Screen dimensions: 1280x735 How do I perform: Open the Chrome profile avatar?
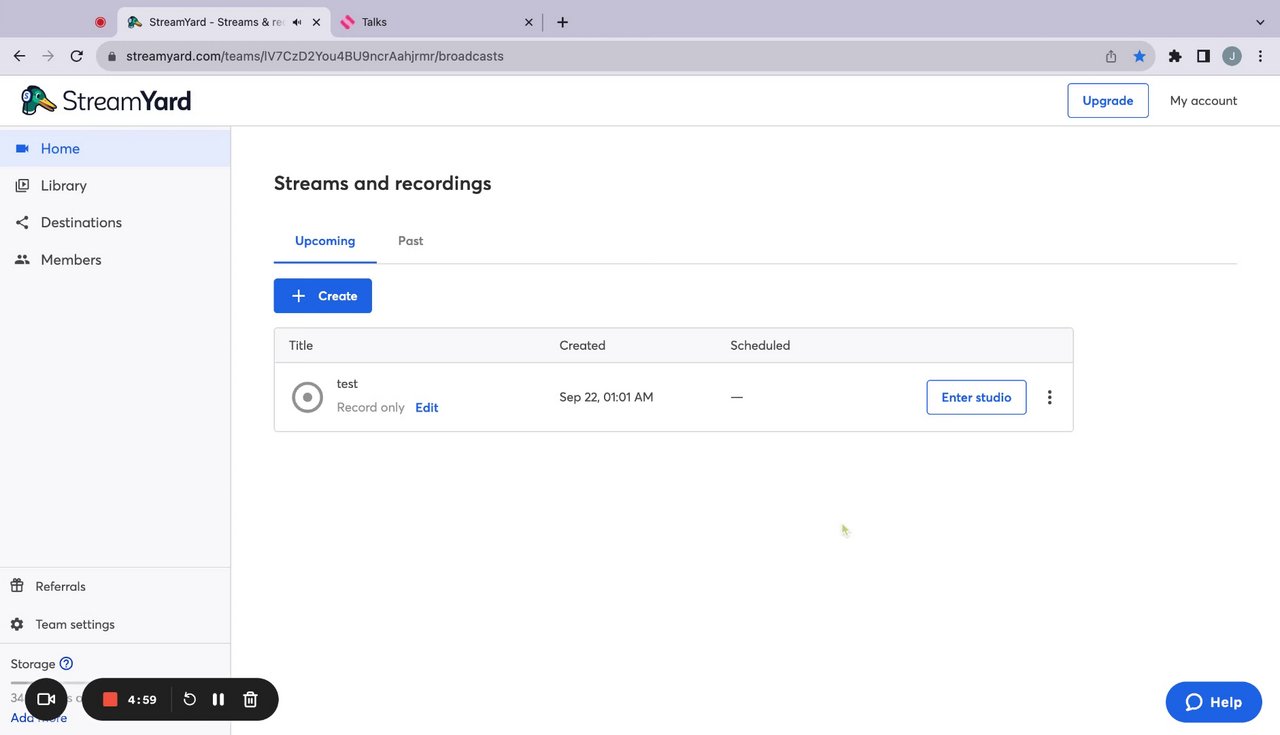coord(1231,56)
